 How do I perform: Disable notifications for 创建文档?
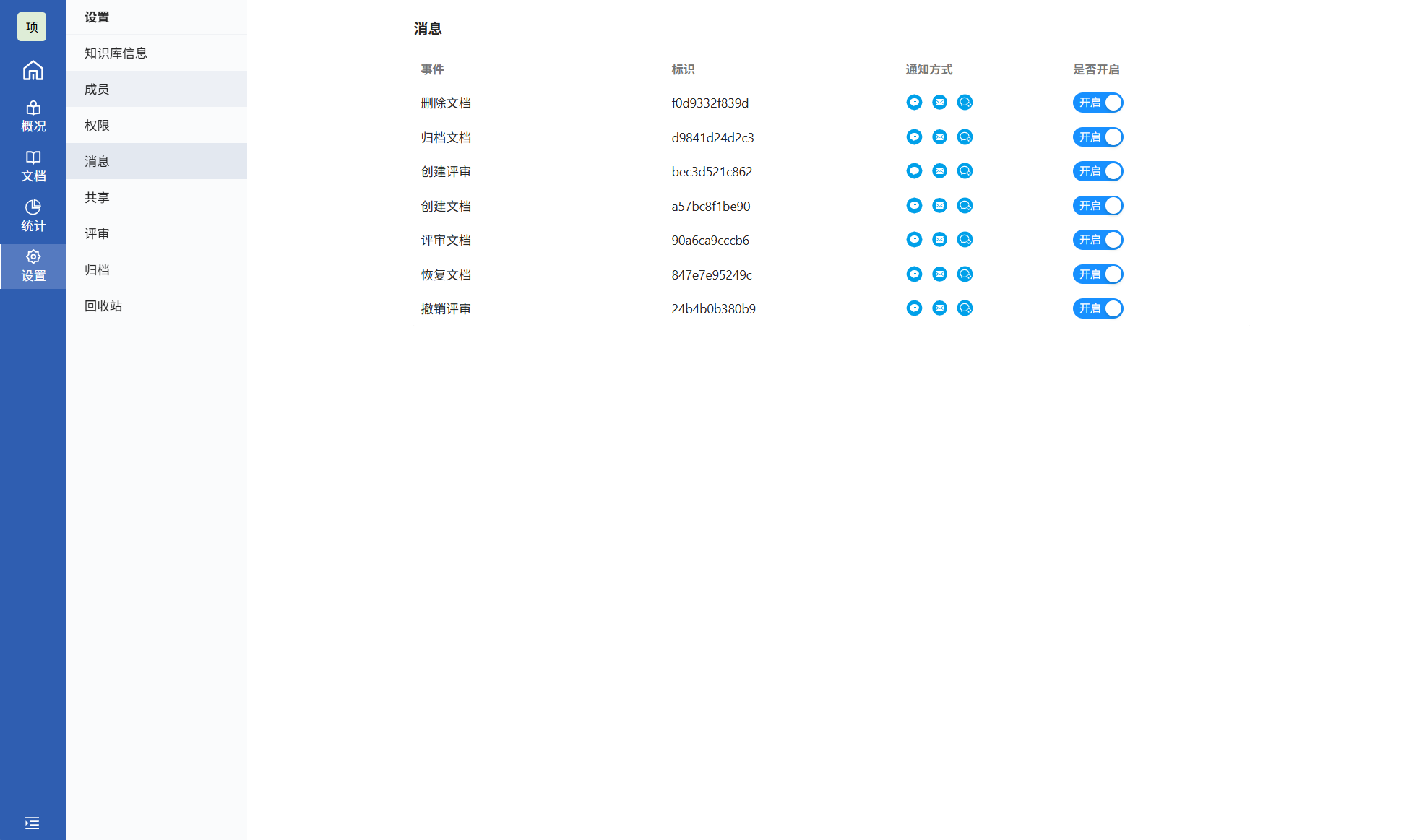click(x=1098, y=206)
